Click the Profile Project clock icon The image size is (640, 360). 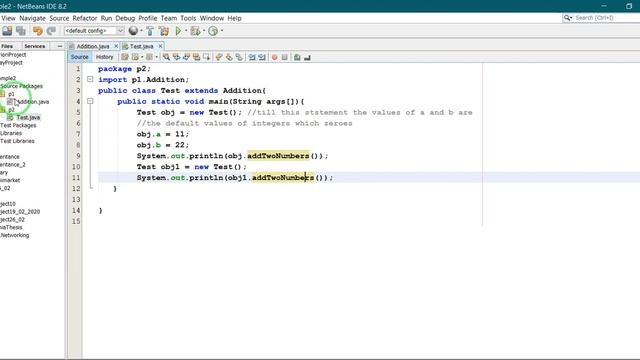pyautogui.click(x=213, y=31)
